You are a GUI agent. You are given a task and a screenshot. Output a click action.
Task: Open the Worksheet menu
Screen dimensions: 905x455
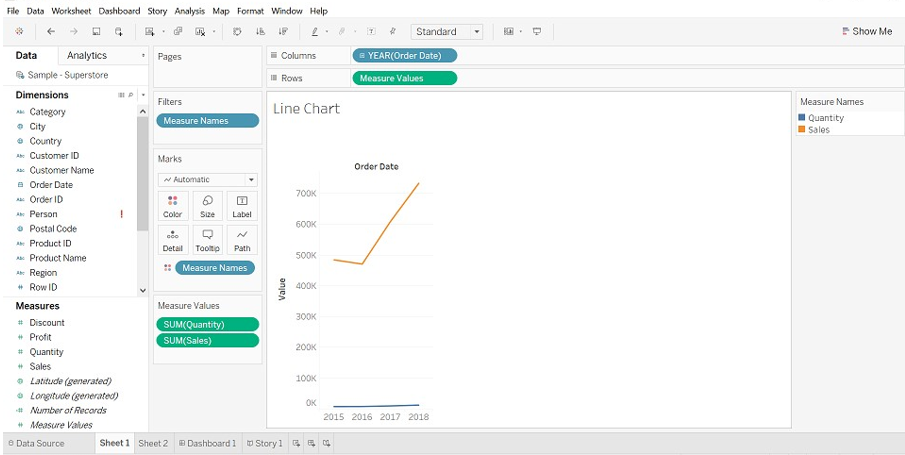[72, 11]
